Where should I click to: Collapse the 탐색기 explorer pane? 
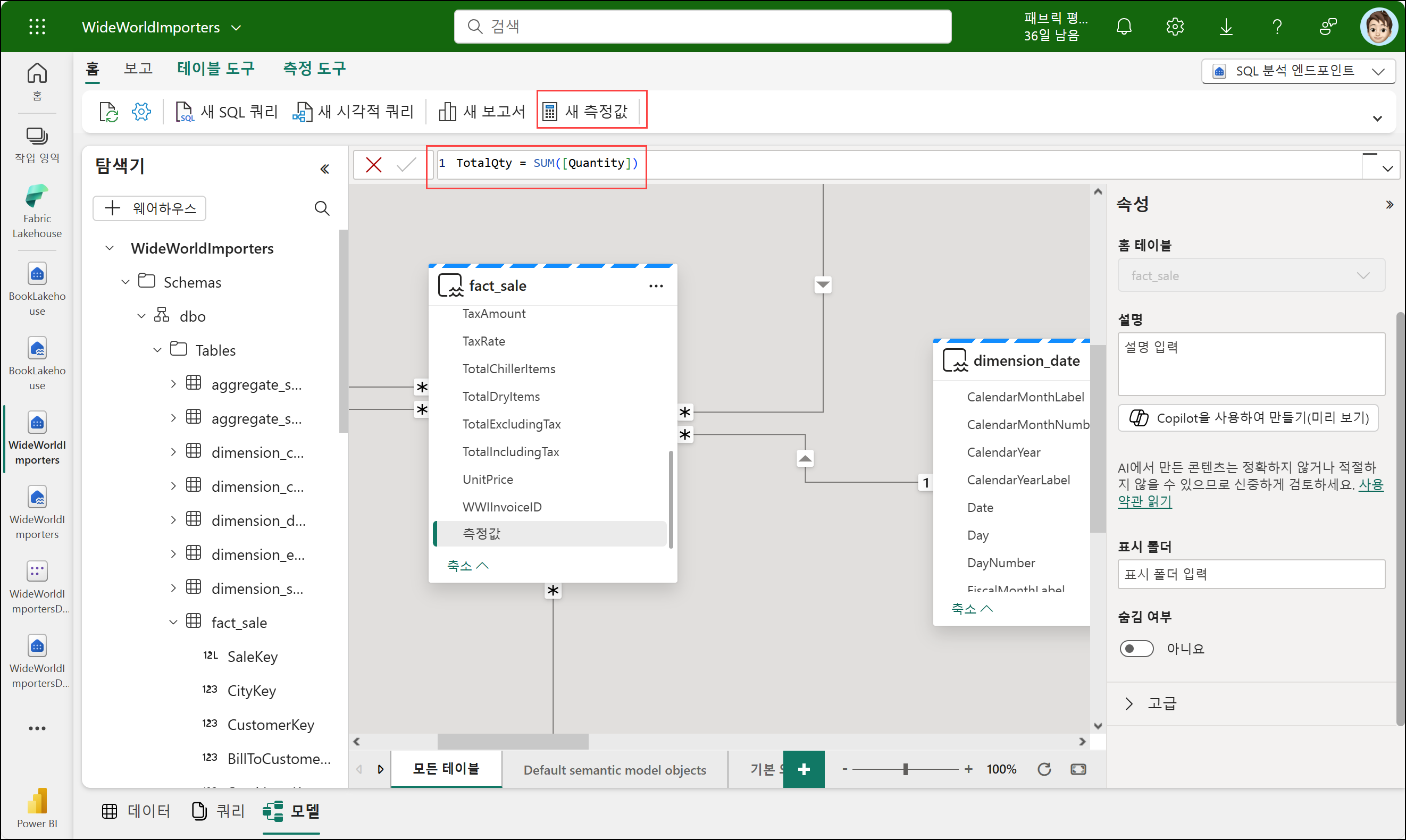[x=325, y=169]
